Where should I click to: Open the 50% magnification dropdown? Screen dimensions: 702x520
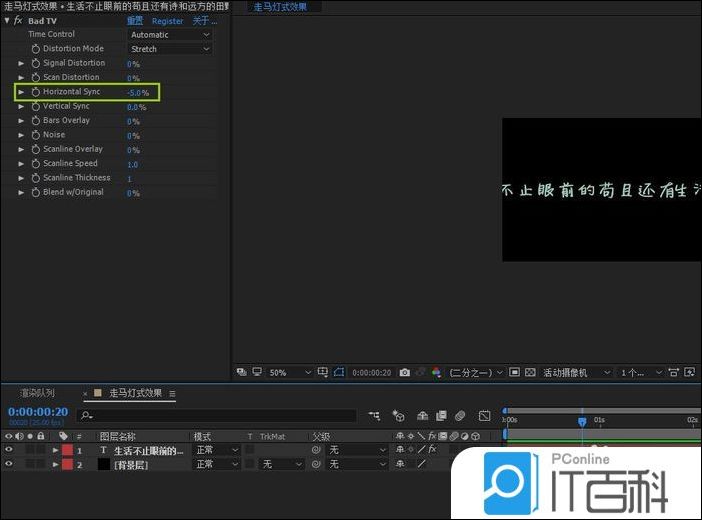(x=284, y=372)
